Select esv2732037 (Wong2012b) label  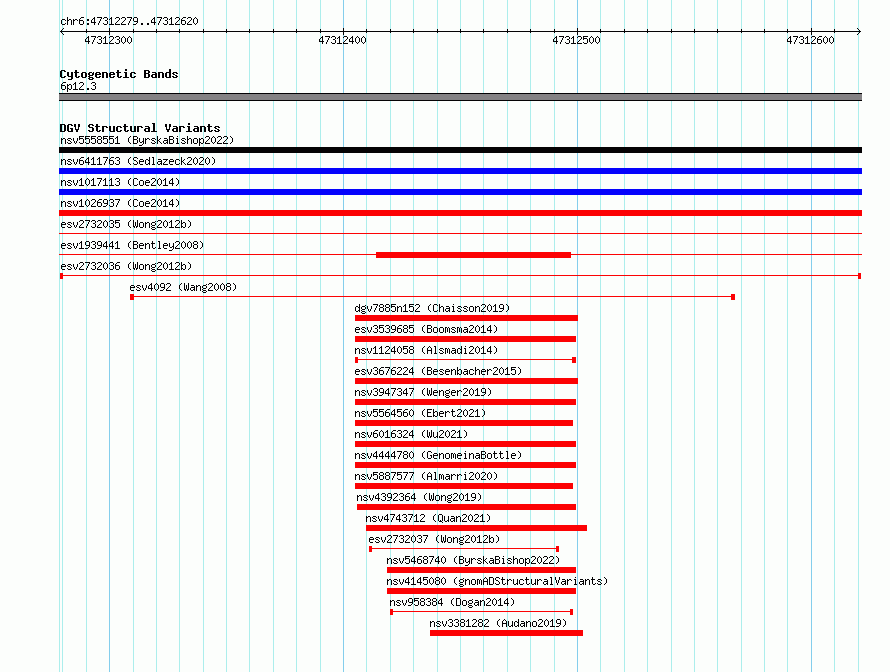(434, 539)
